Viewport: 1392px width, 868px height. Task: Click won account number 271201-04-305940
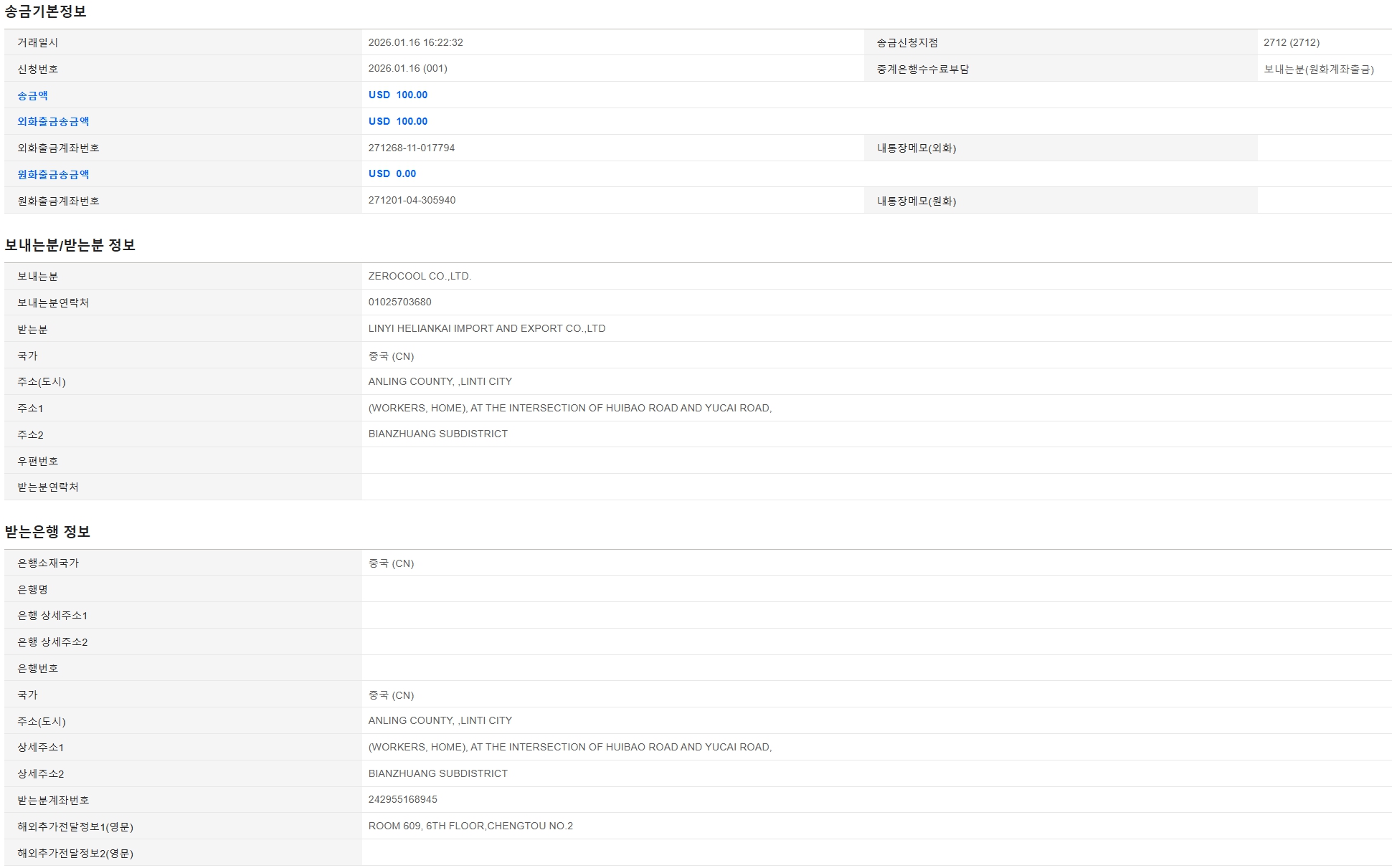(x=412, y=200)
